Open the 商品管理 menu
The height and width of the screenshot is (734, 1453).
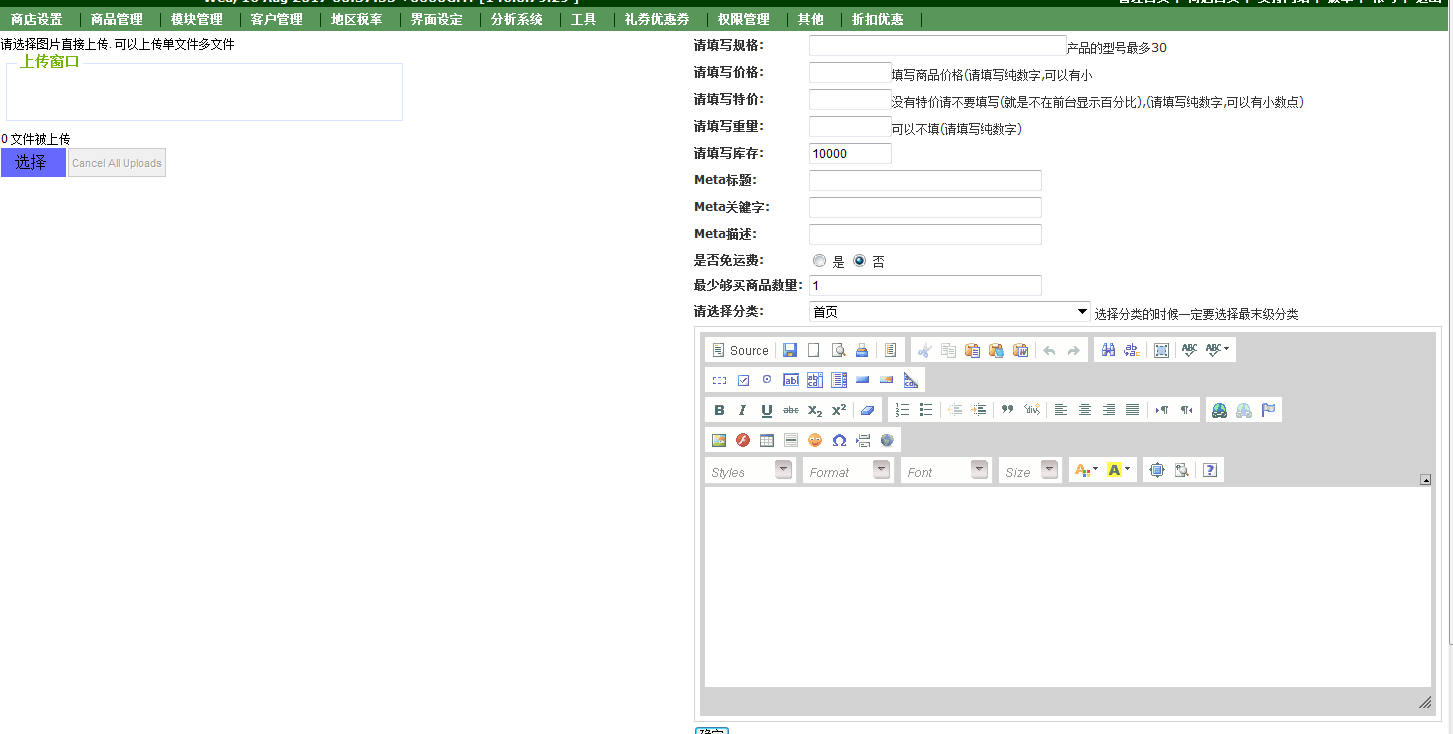(x=116, y=19)
